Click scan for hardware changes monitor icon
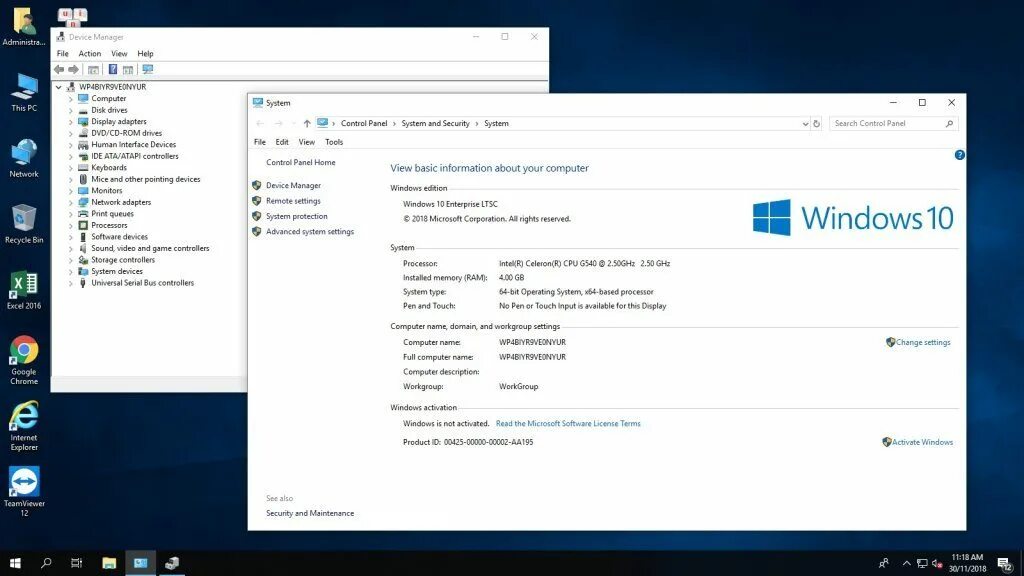 click(148, 69)
